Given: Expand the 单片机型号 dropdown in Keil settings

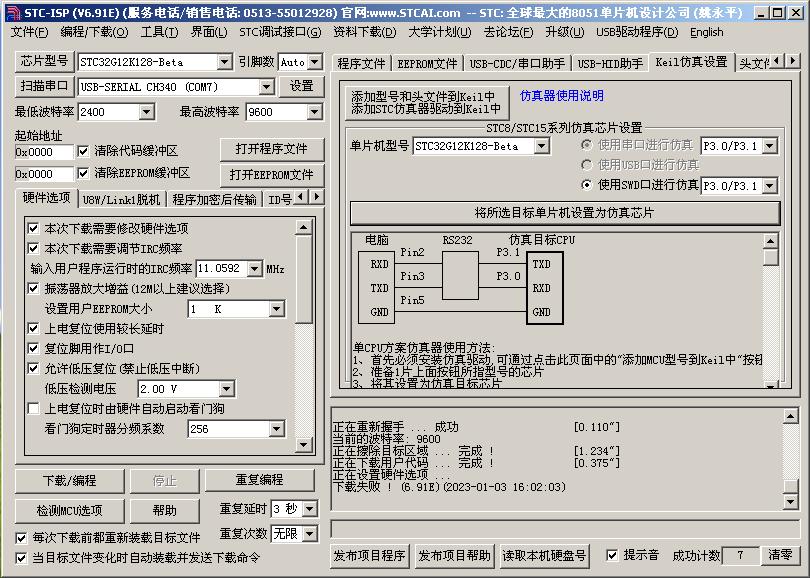Looking at the screenshot, I should 541,146.
